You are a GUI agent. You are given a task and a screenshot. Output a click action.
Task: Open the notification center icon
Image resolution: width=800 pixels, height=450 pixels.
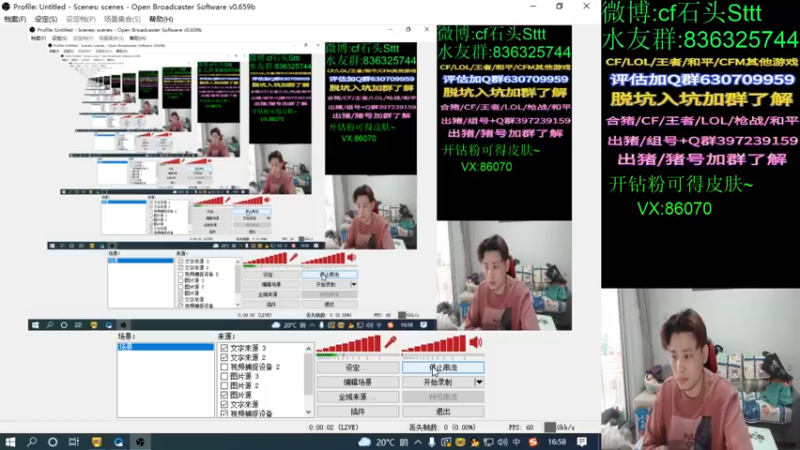coord(582,442)
